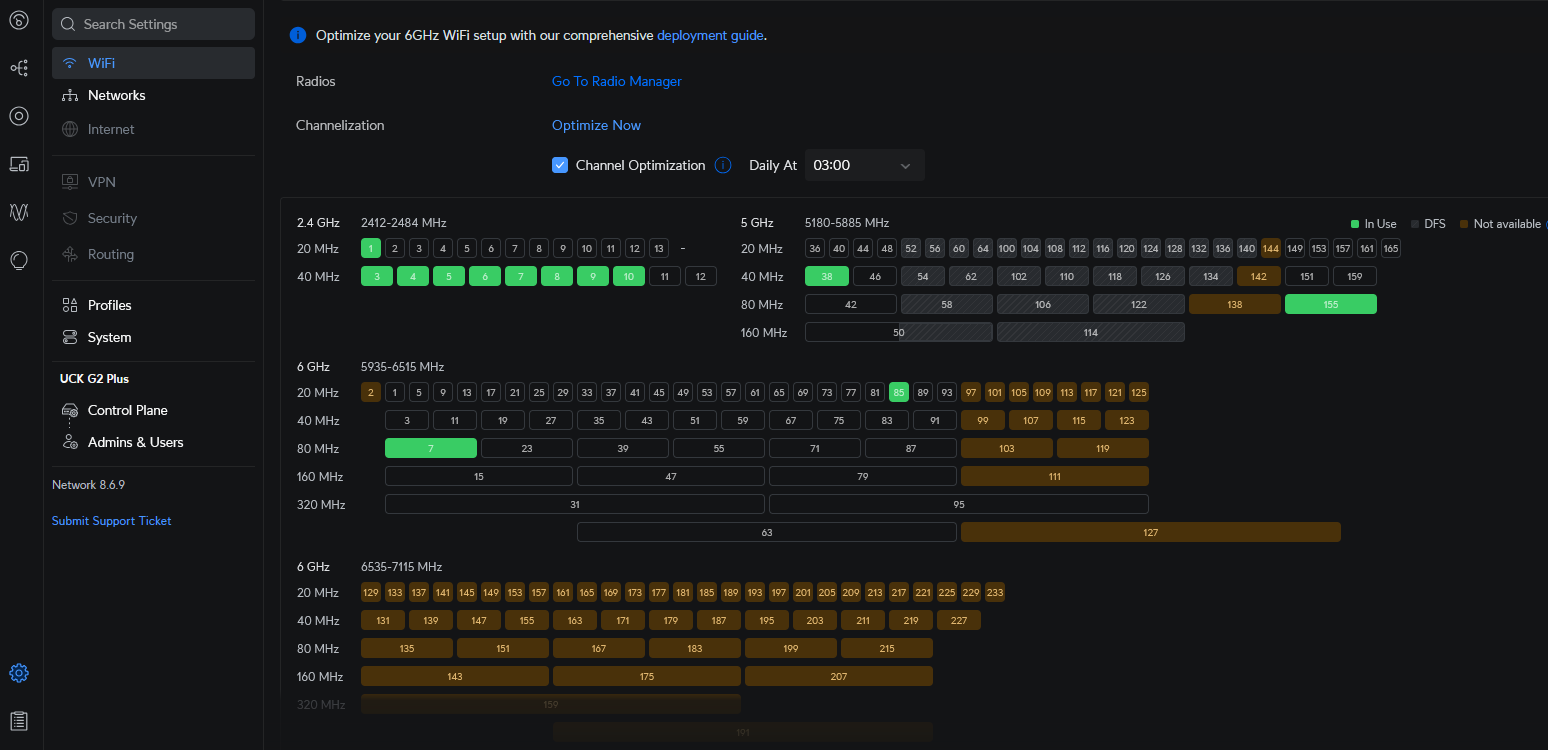Select 6 GHz 20 MHz channel 85

coord(899,392)
